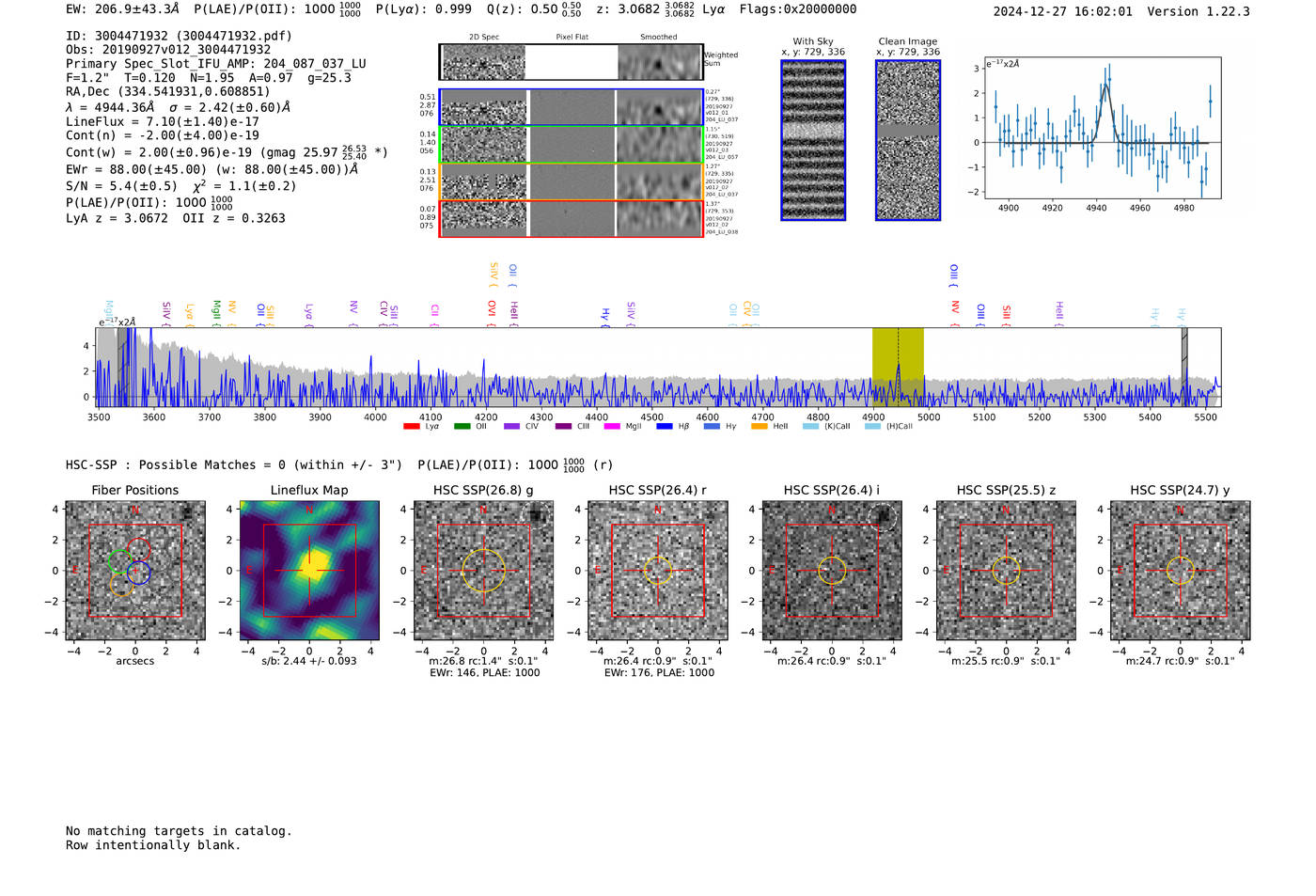Click the ID 3004471932 text line
The height and width of the screenshot is (896, 1316).
tap(179, 36)
